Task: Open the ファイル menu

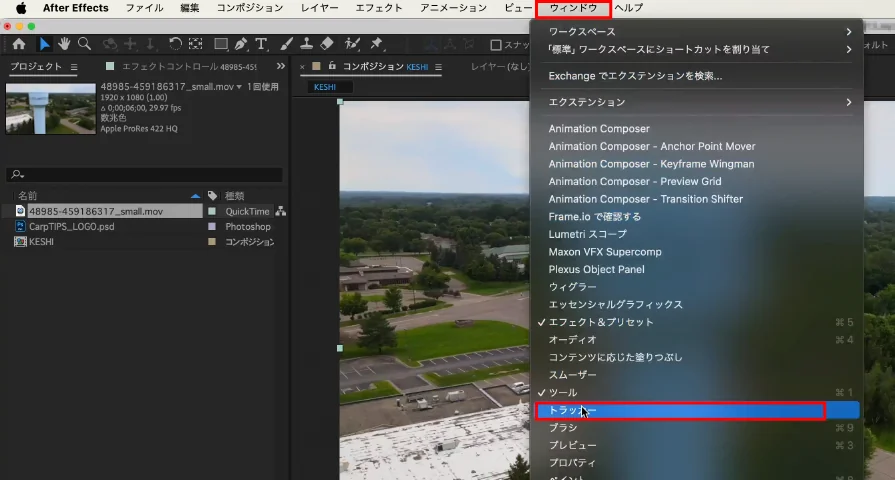Action: (x=144, y=8)
